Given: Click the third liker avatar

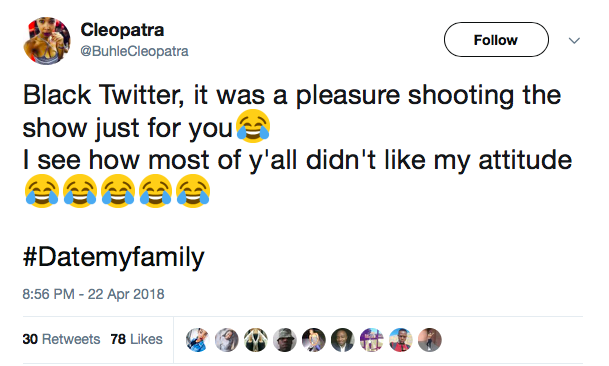Looking at the screenshot, I should click(256, 340).
